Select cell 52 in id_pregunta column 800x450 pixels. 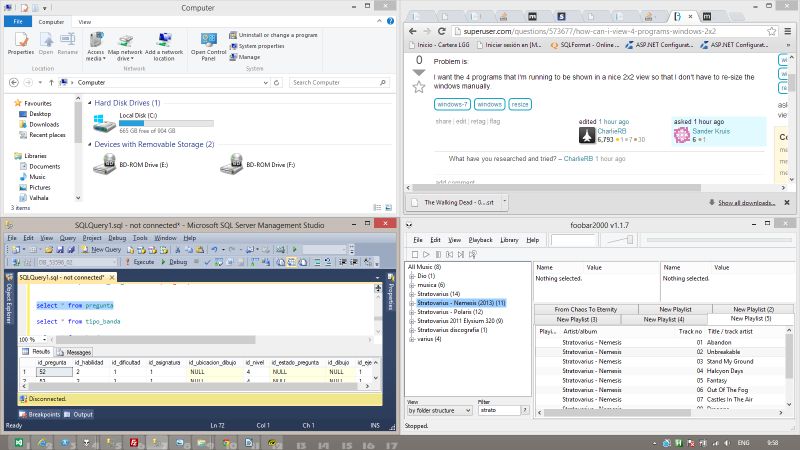(x=55, y=372)
